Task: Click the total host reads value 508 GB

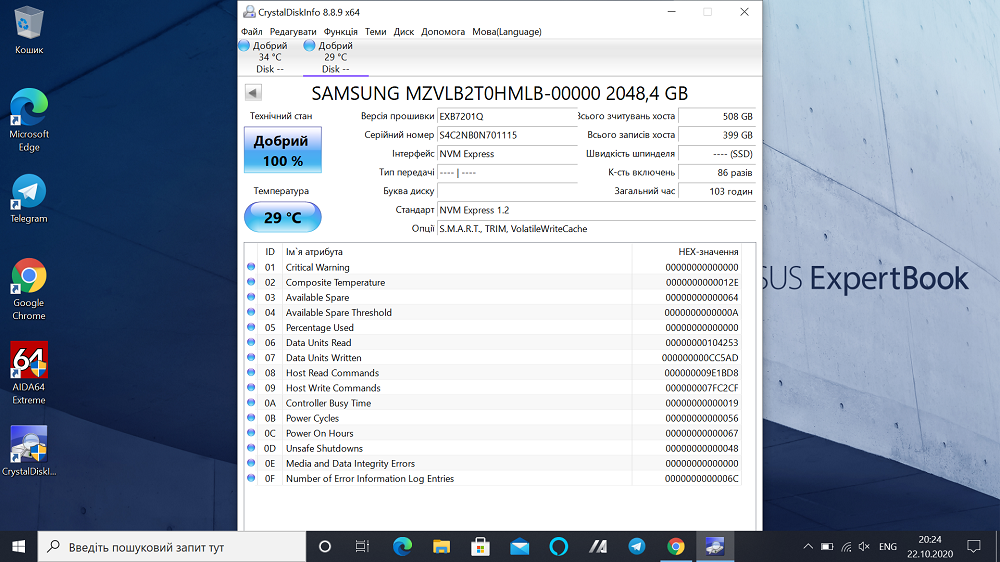Action: tap(717, 116)
